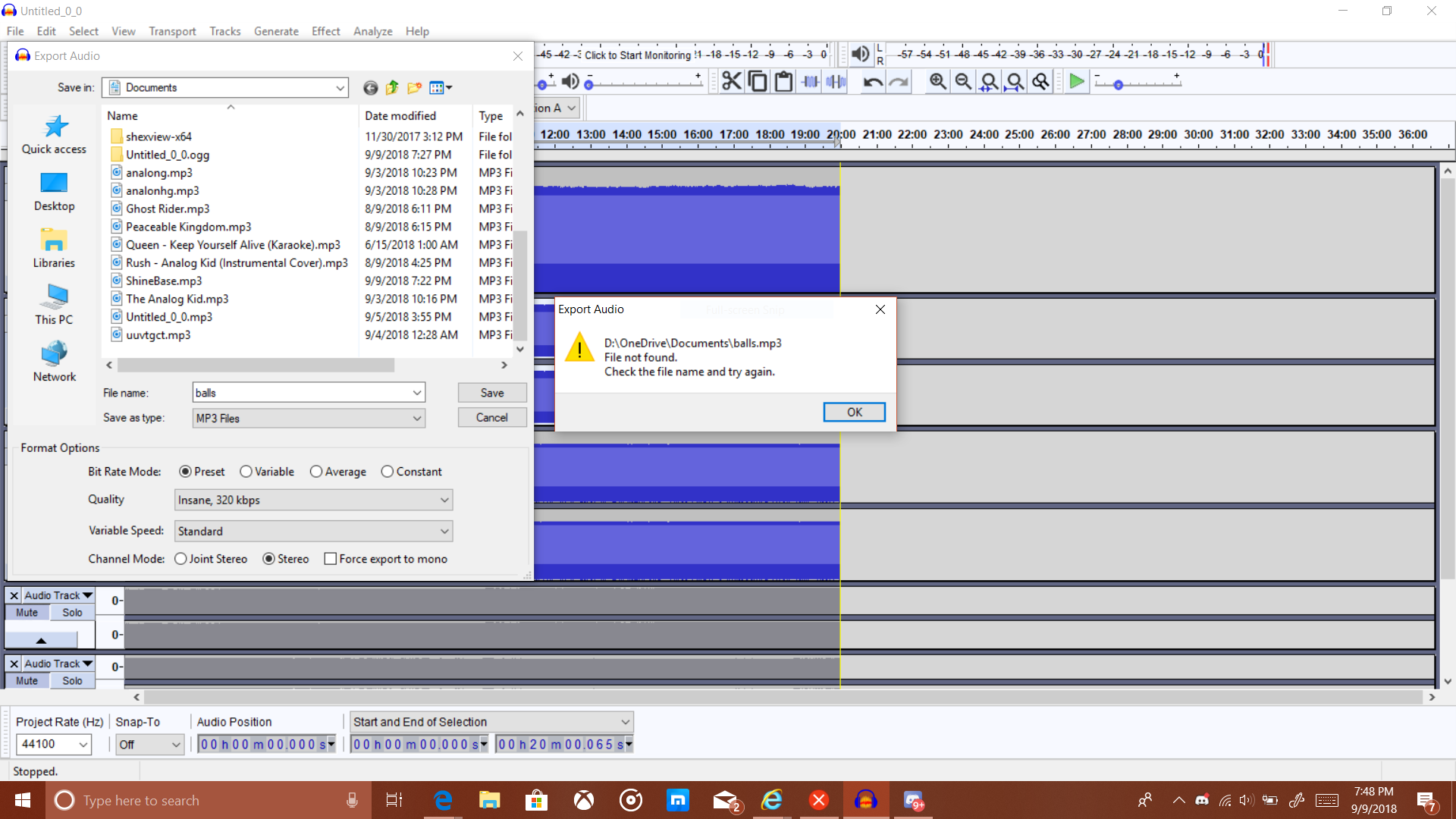This screenshot has height=819, width=1456.
Task: Click OK on the File not found warning
Action: click(854, 412)
